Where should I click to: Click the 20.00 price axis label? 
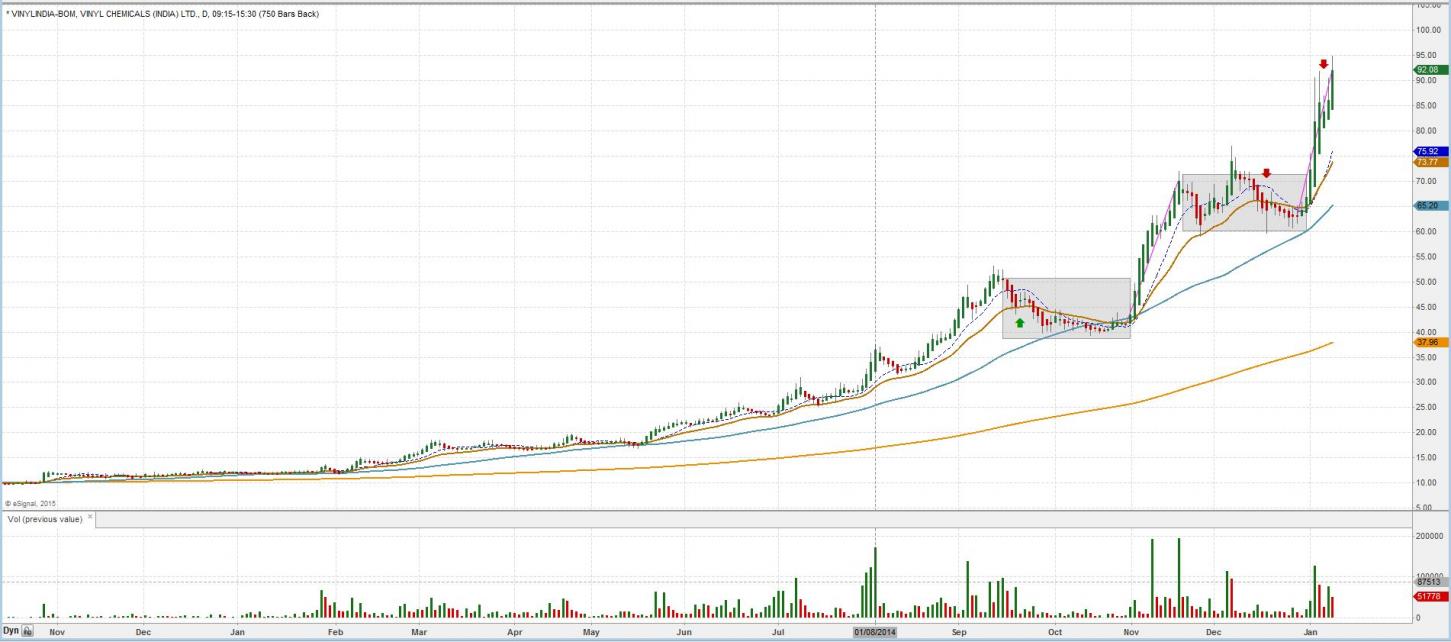click(x=1426, y=433)
